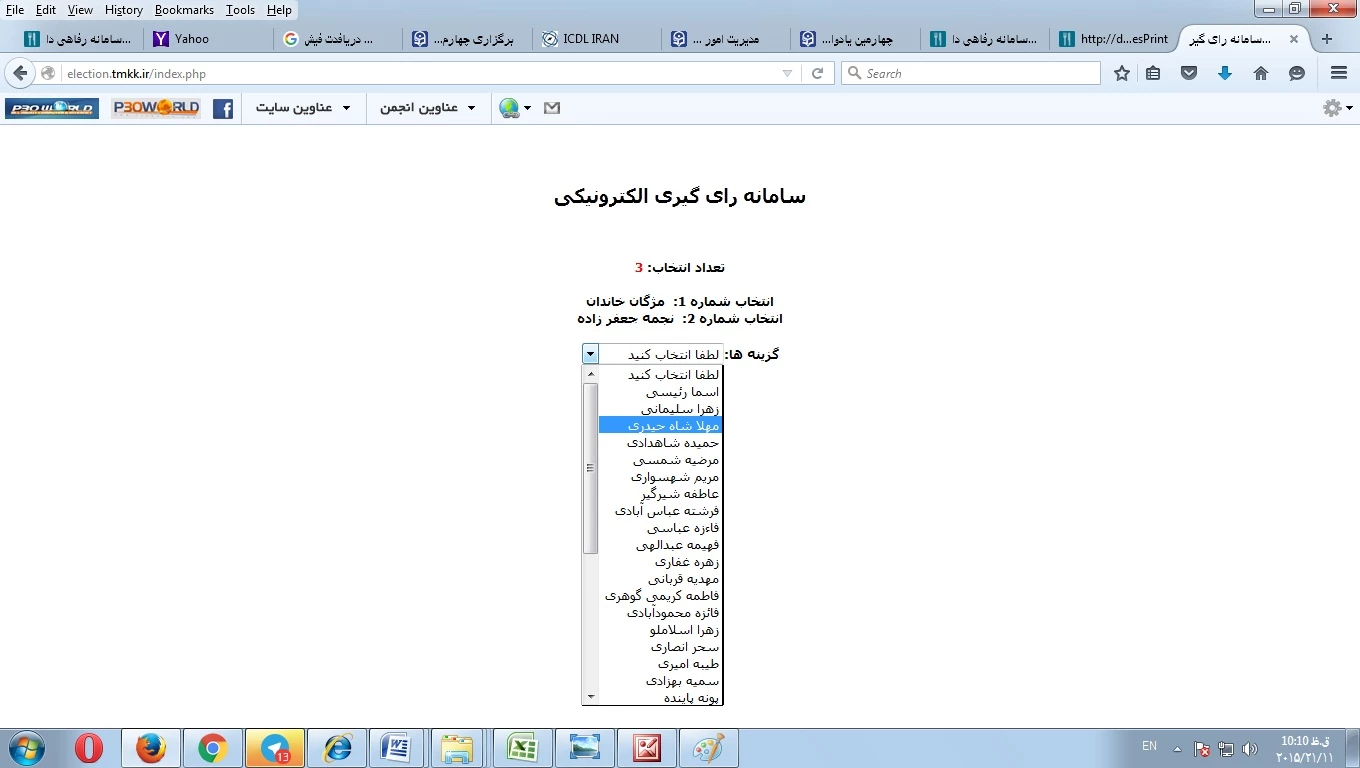The width and height of the screenshot is (1360, 768).
Task: Open Excel from the Windows taskbar
Action: click(521, 748)
